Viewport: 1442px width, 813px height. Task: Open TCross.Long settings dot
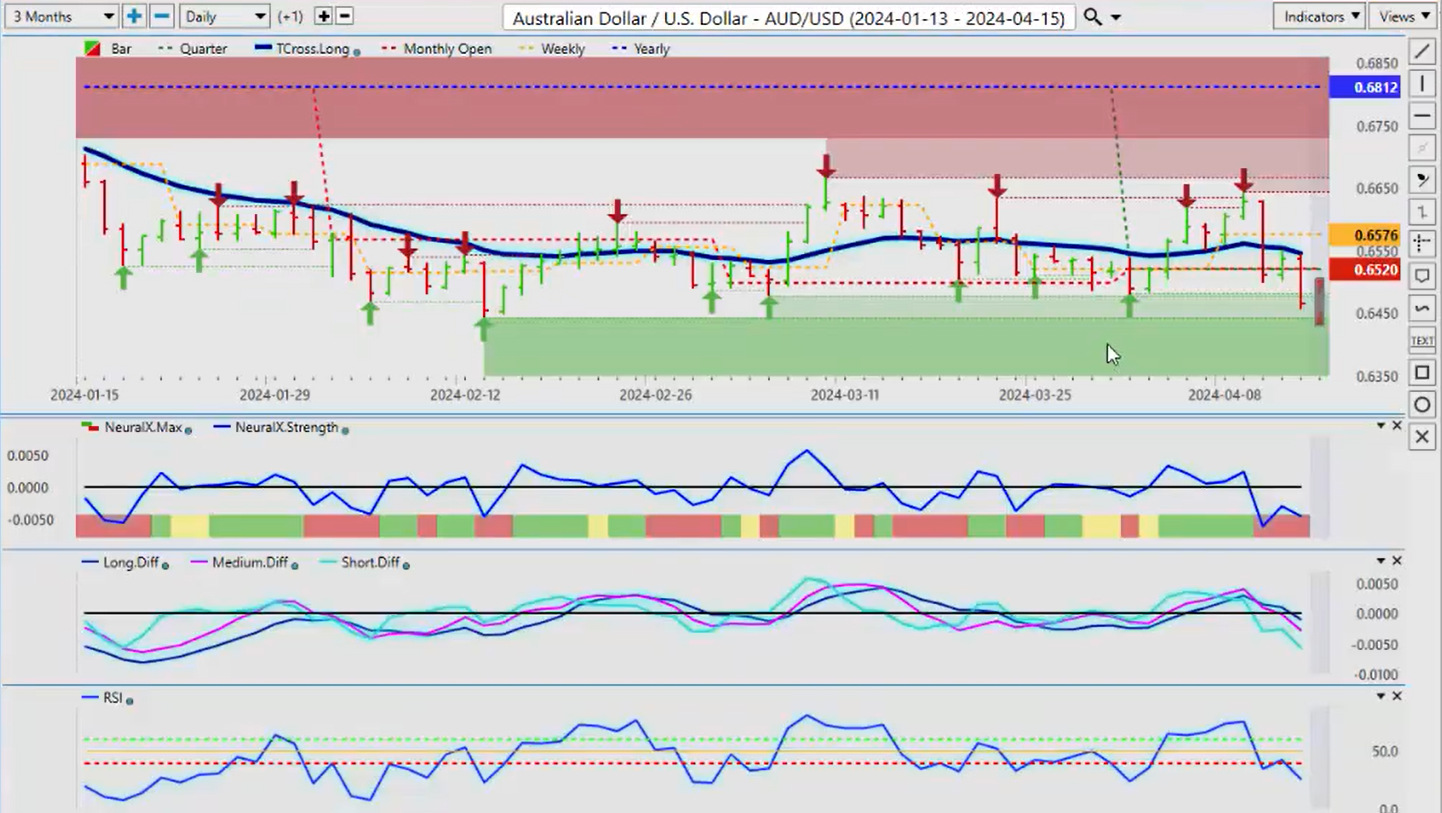click(x=357, y=50)
